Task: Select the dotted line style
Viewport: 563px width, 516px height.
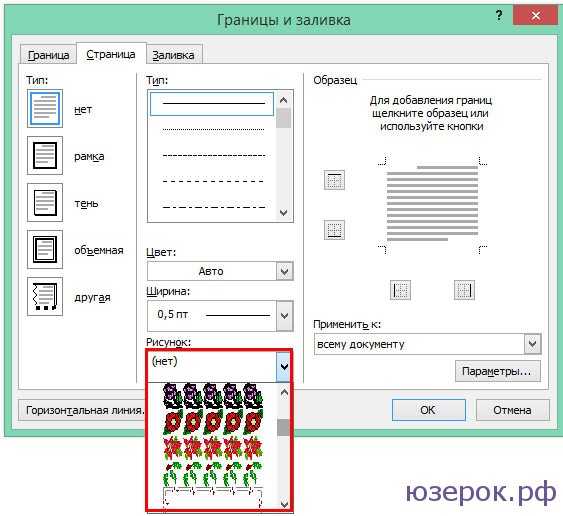Action: pyautogui.click(x=213, y=129)
